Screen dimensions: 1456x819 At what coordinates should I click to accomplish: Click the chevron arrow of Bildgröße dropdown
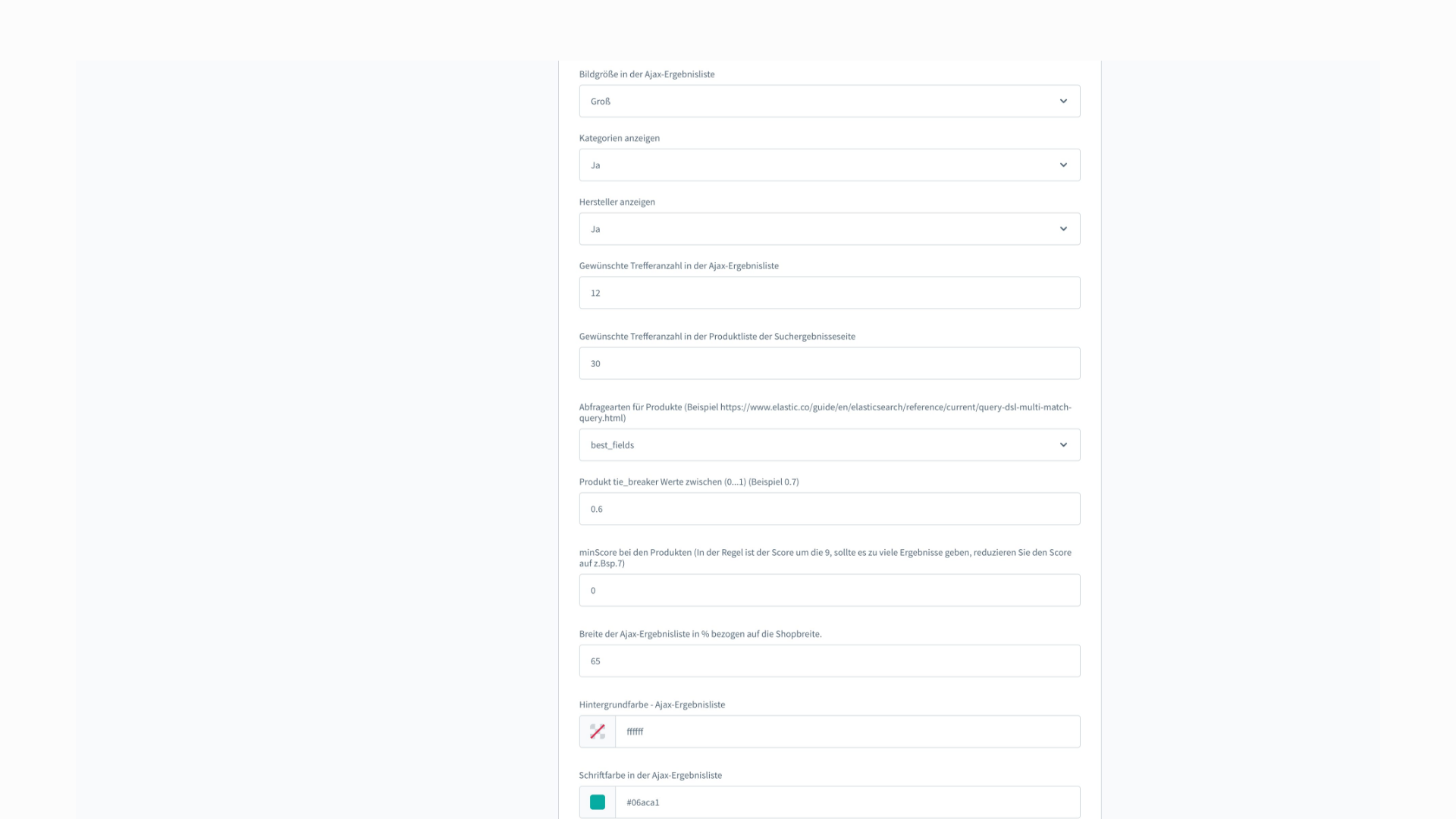(1063, 101)
